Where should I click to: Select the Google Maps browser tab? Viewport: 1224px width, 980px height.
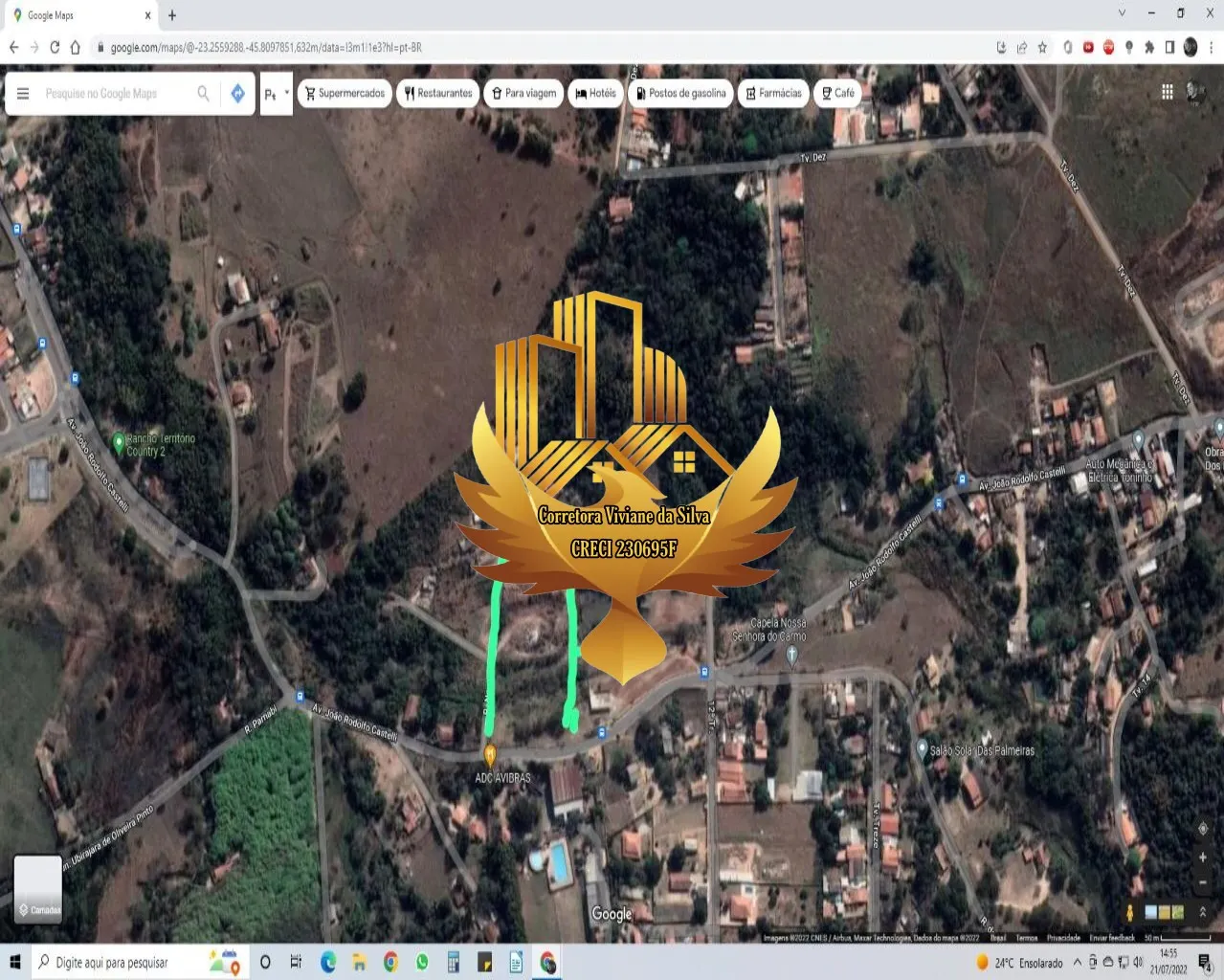pos(81,15)
